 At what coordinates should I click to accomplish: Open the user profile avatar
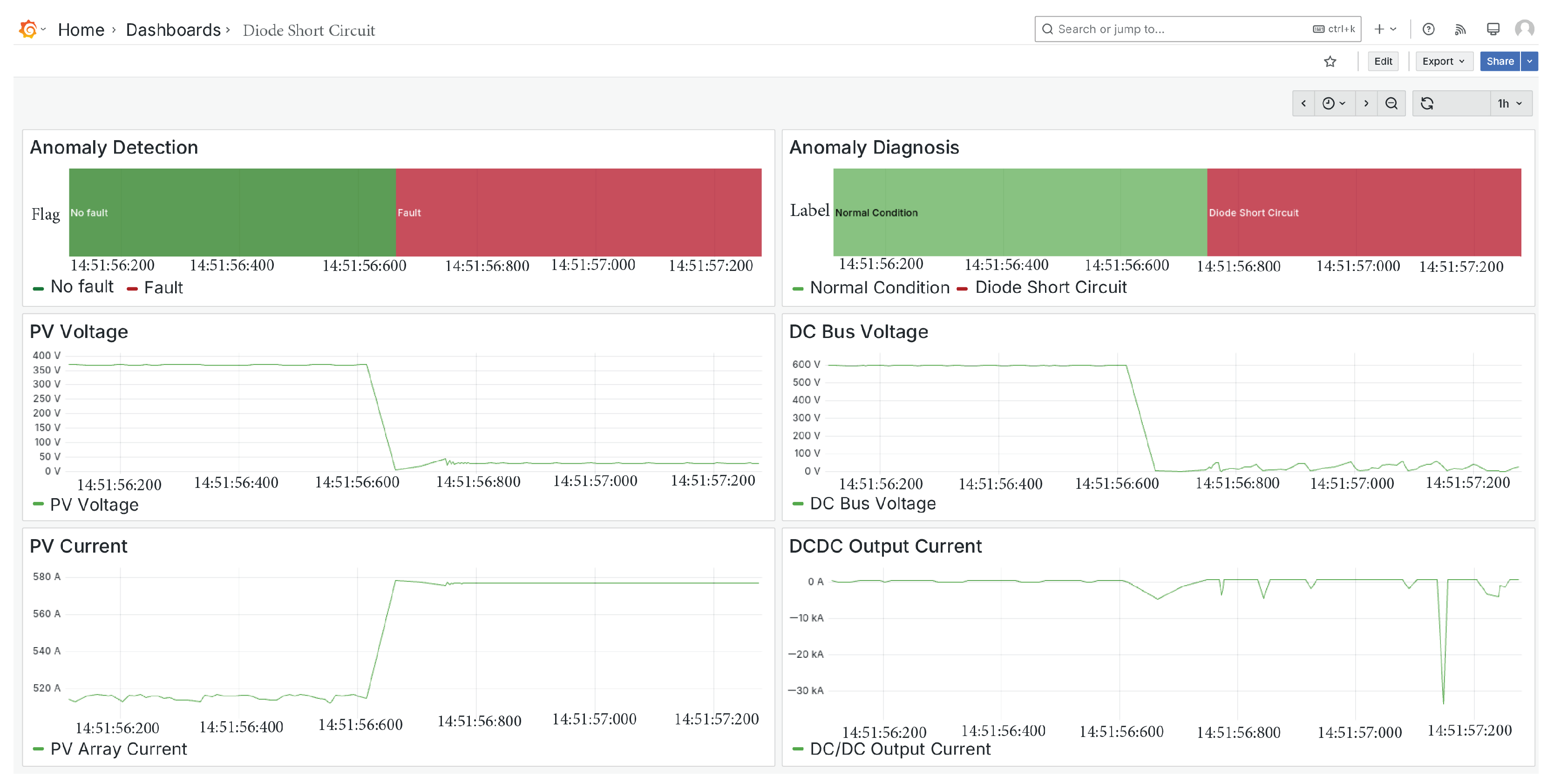point(1524,28)
